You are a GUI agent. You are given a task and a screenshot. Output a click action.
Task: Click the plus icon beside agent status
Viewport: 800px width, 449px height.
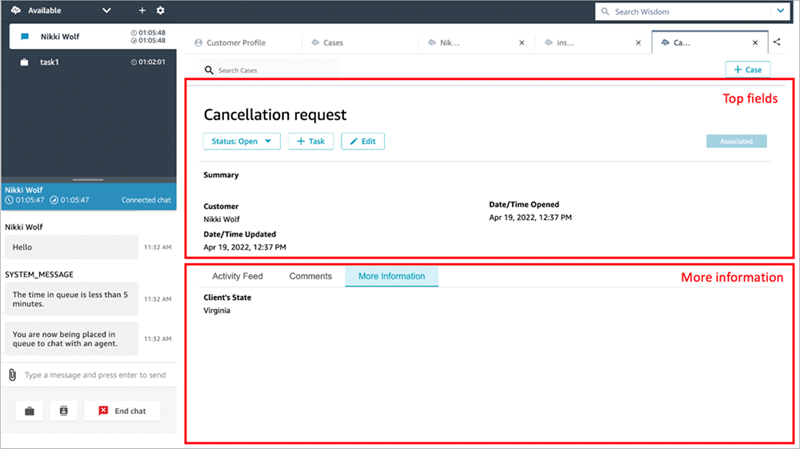[142, 10]
